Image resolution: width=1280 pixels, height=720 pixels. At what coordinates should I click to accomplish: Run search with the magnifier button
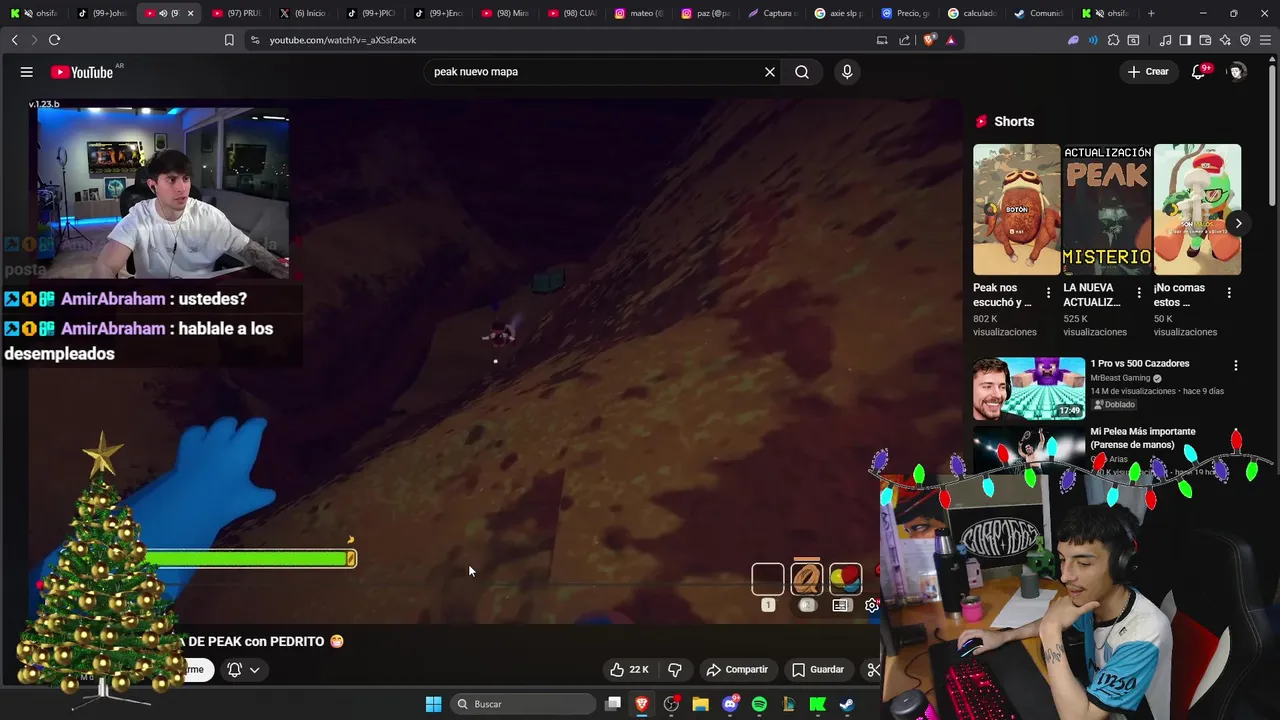(802, 72)
